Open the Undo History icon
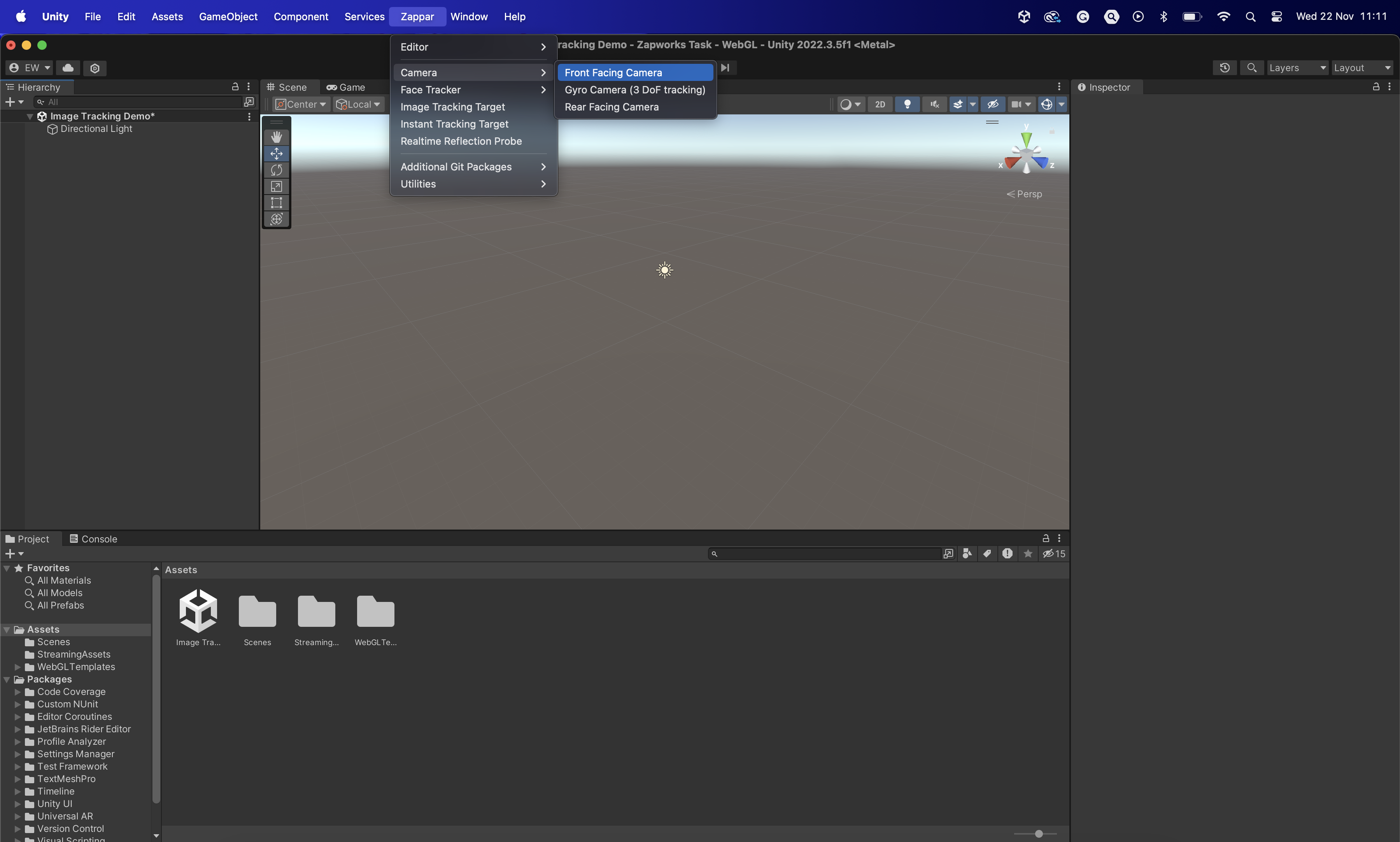This screenshot has height=842, width=1400. coord(1225,68)
